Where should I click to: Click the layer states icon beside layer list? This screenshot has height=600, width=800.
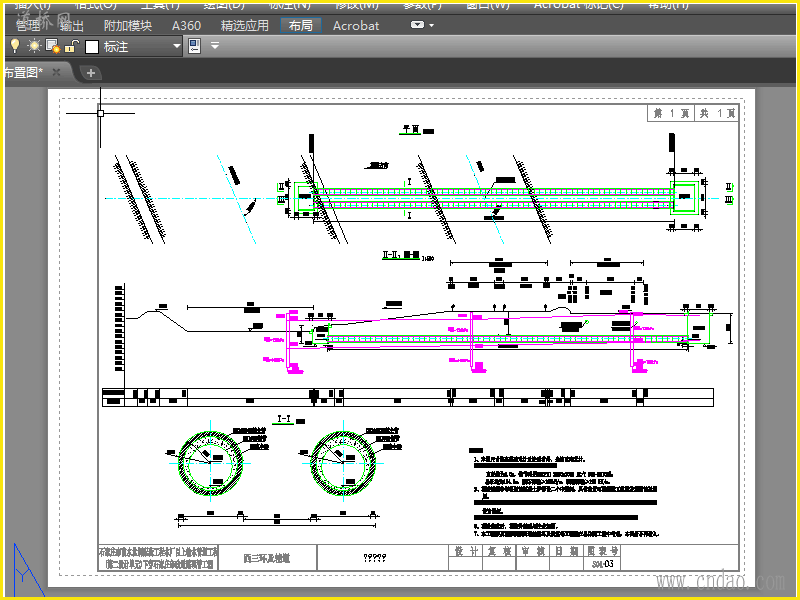point(194,46)
